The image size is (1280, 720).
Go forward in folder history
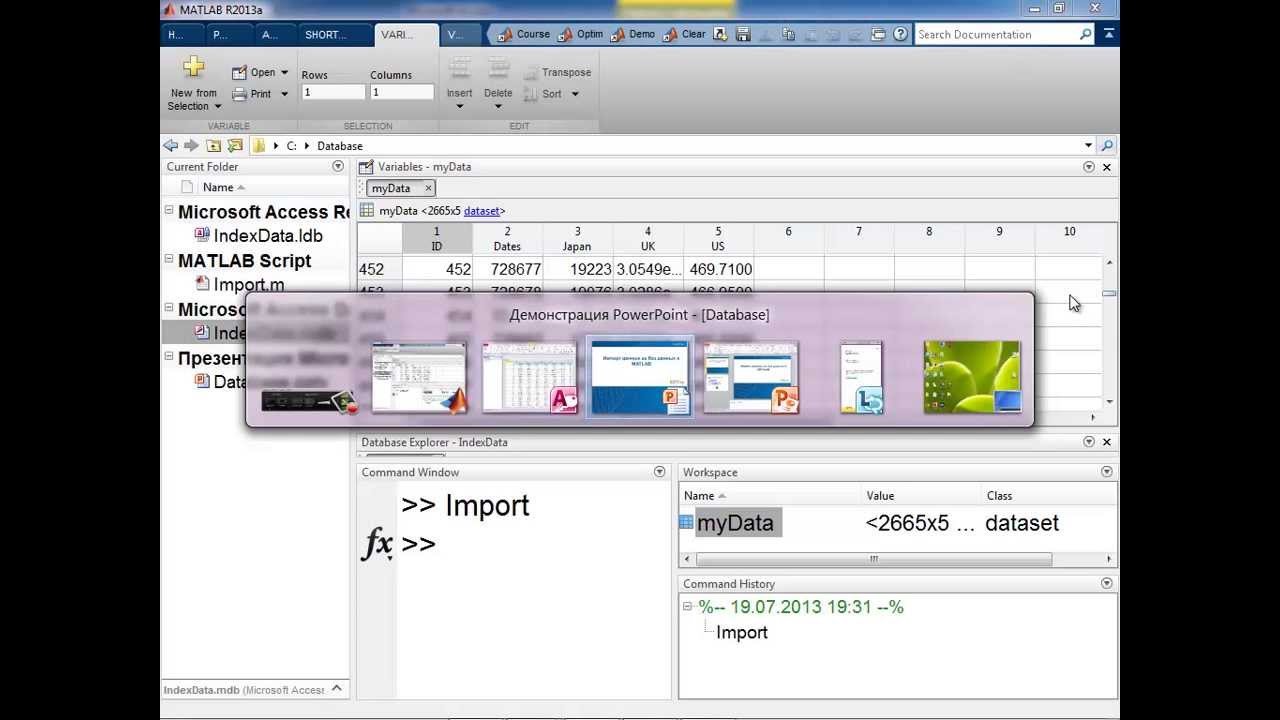coord(191,146)
